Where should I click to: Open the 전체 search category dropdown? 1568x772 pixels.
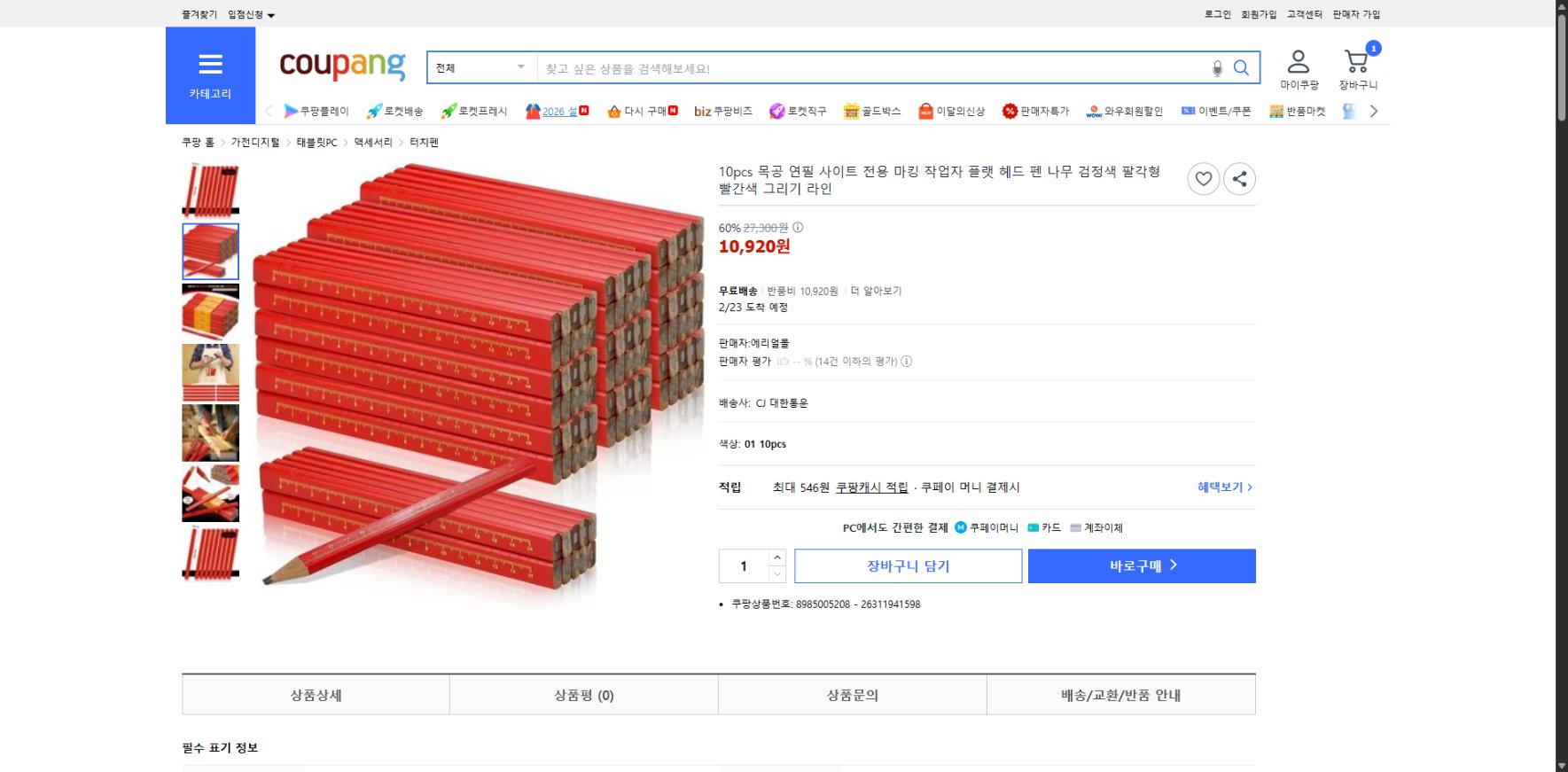click(x=479, y=66)
